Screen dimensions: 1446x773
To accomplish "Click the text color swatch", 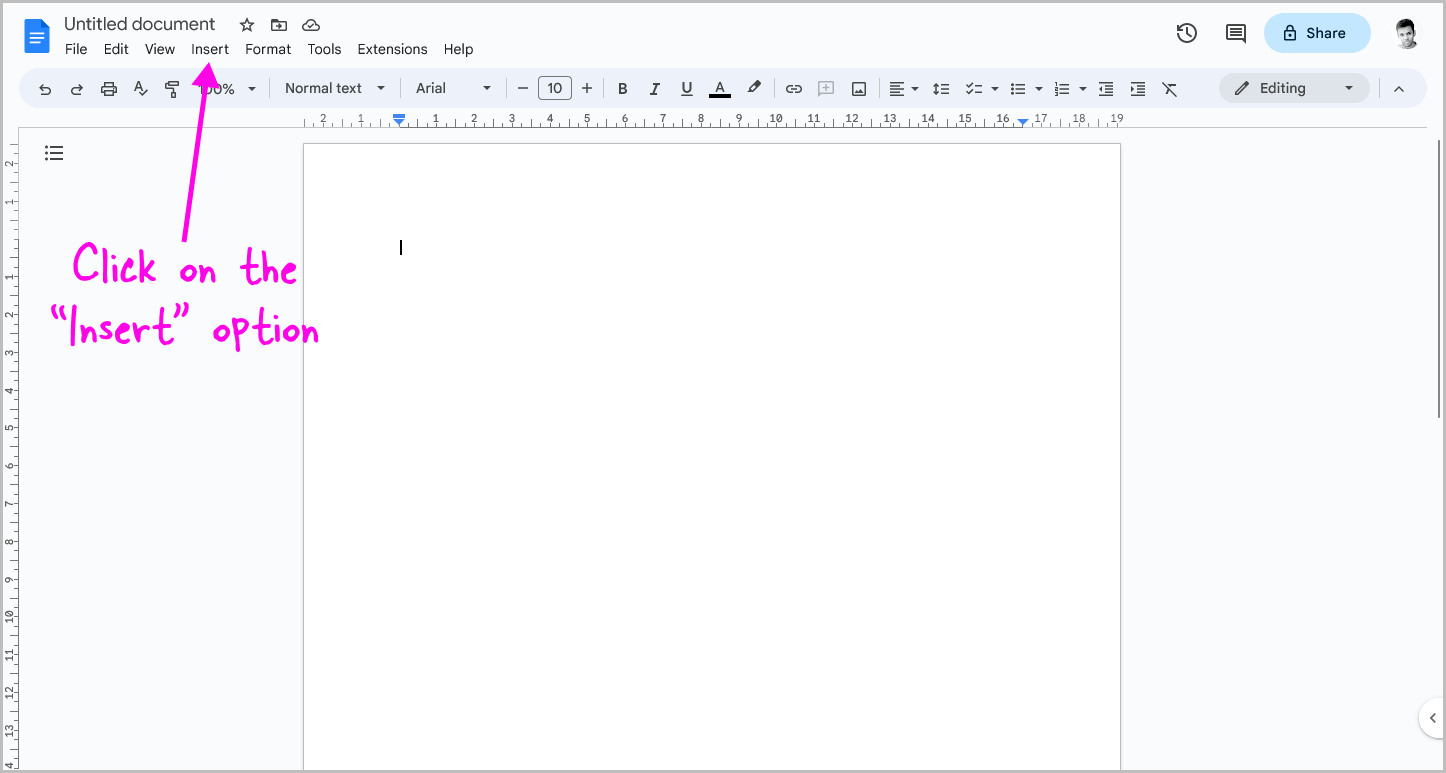I will coord(719,88).
